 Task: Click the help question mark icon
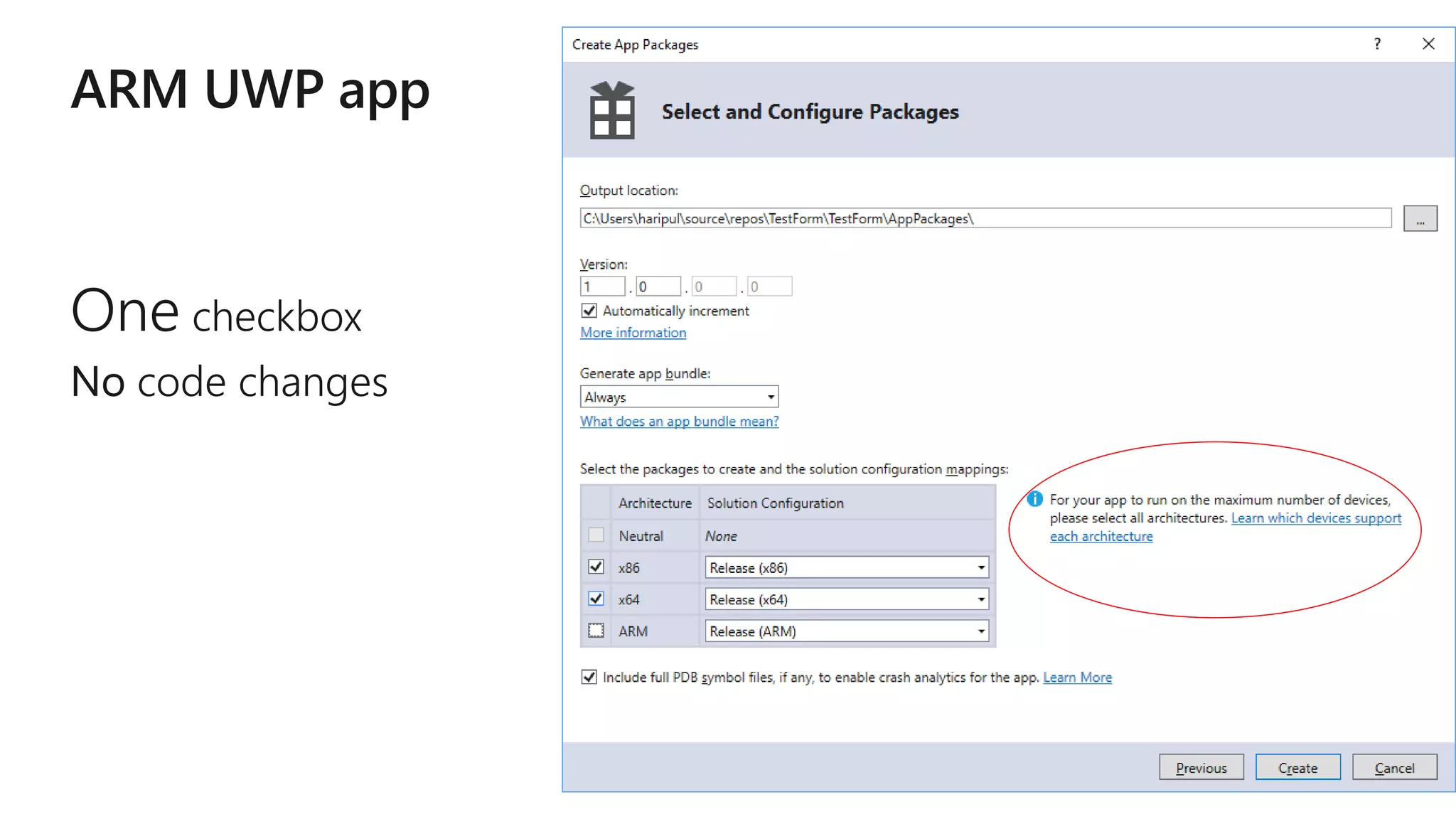coord(1377,44)
